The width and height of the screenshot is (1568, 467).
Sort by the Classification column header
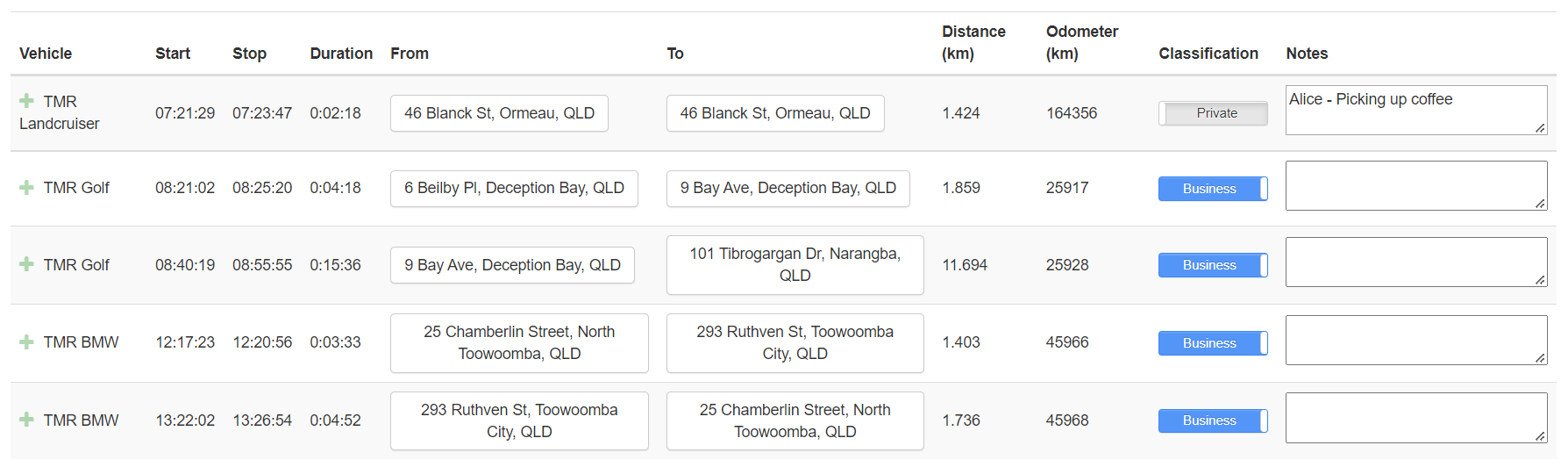tap(1208, 54)
